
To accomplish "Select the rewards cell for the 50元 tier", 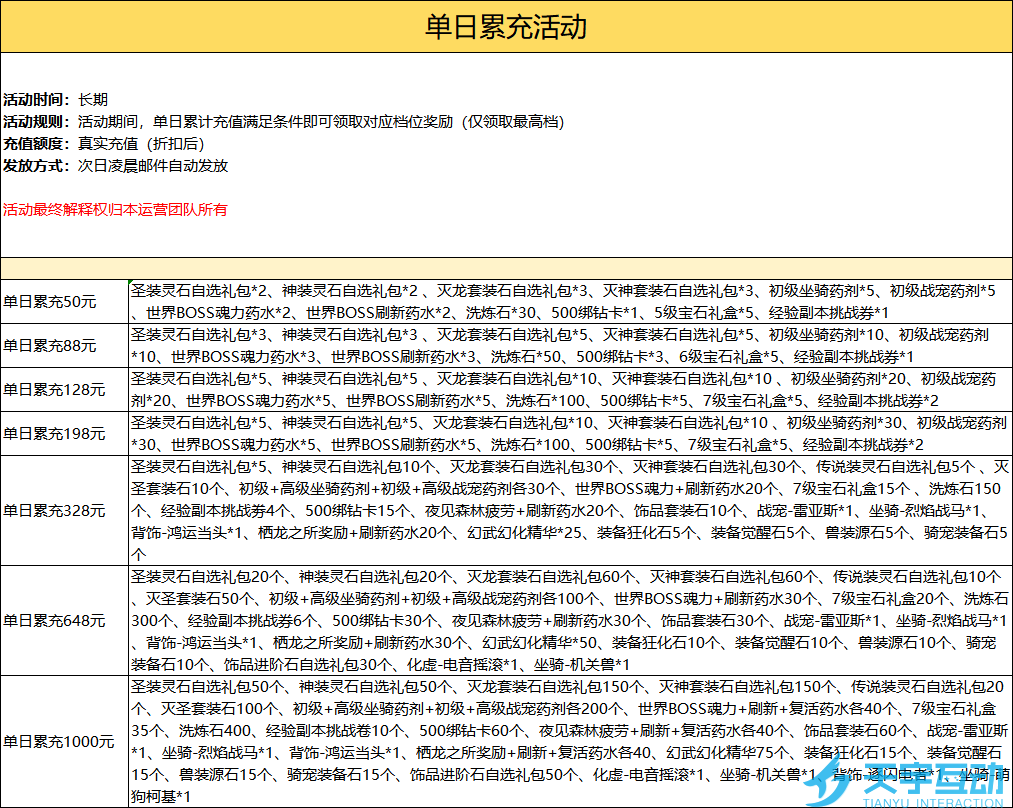I will click(570, 302).
